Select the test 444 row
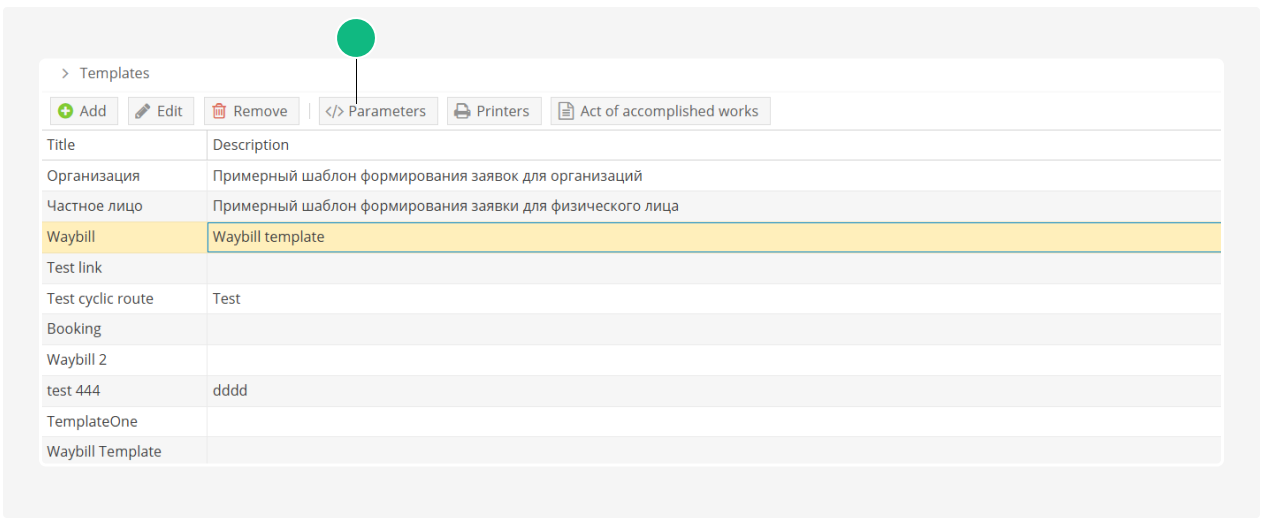The height and width of the screenshot is (521, 1263). 74,391
